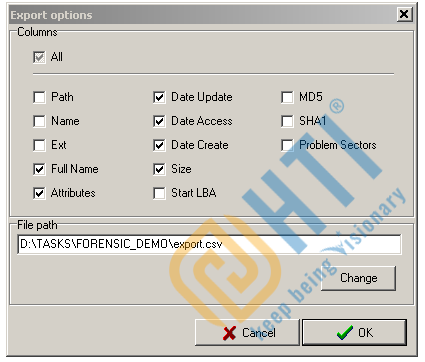Click Change to pick another file
This screenshot has height=362, width=425.
click(x=359, y=278)
